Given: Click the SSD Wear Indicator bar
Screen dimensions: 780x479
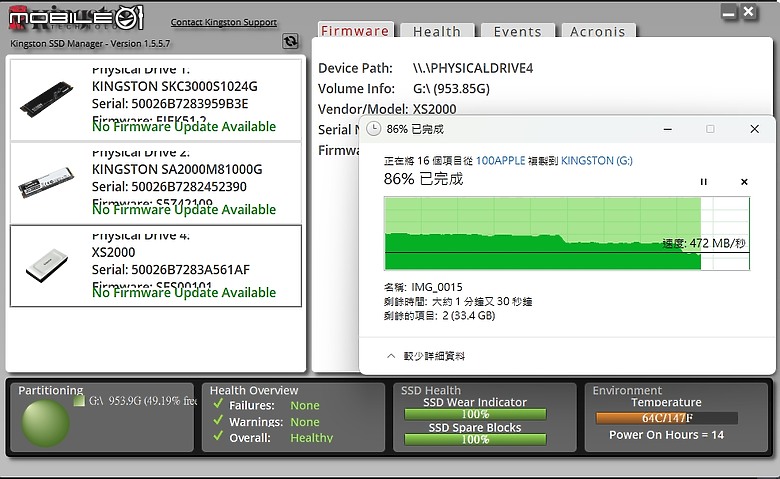Looking at the screenshot, I should 475,414.
